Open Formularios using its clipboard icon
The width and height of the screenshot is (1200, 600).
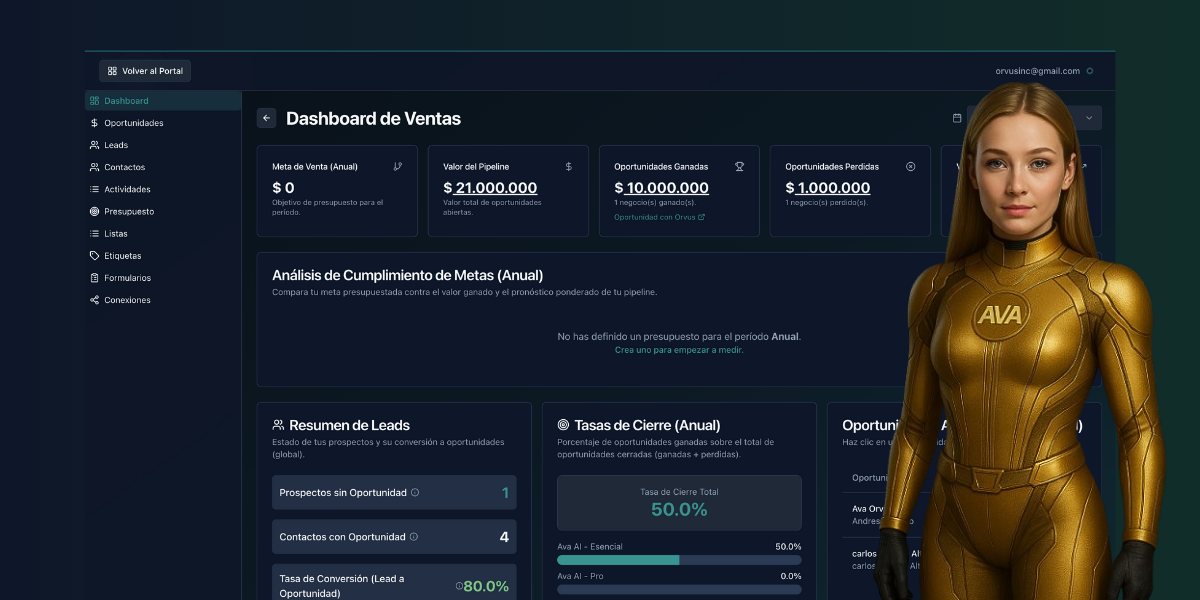pos(95,277)
